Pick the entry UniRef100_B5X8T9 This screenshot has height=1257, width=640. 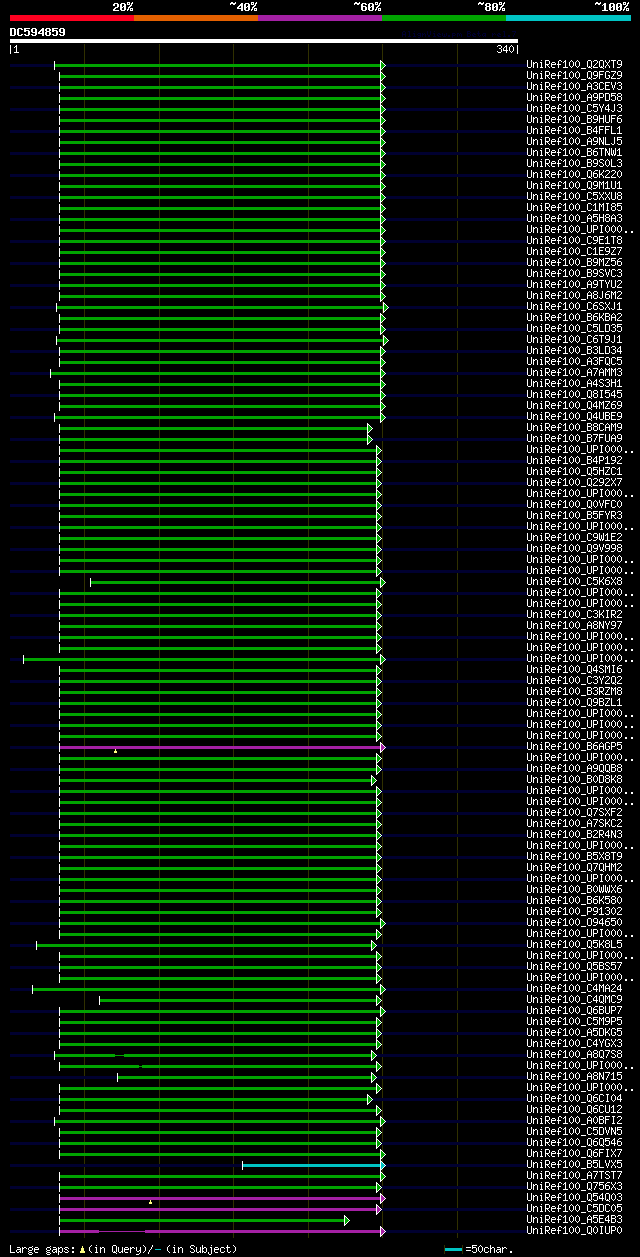[574, 856]
